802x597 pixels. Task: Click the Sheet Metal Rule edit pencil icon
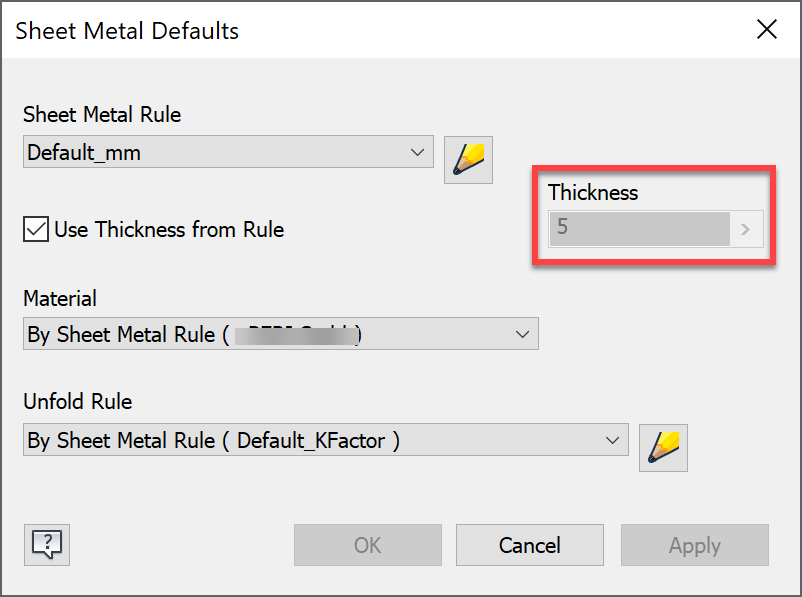tap(468, 159)
